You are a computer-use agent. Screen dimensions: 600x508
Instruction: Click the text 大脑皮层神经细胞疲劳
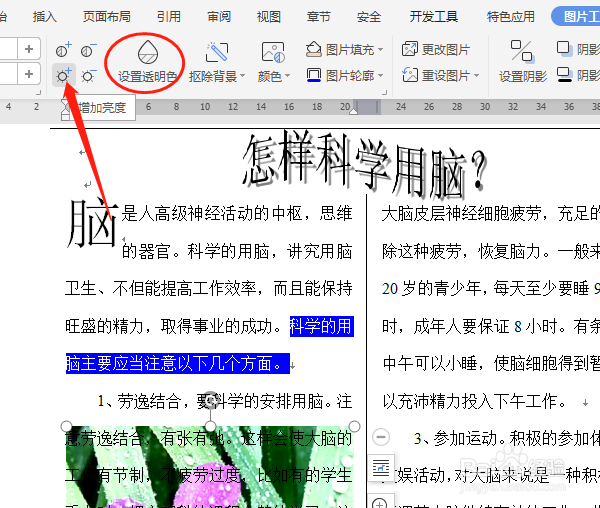(461, 213)
